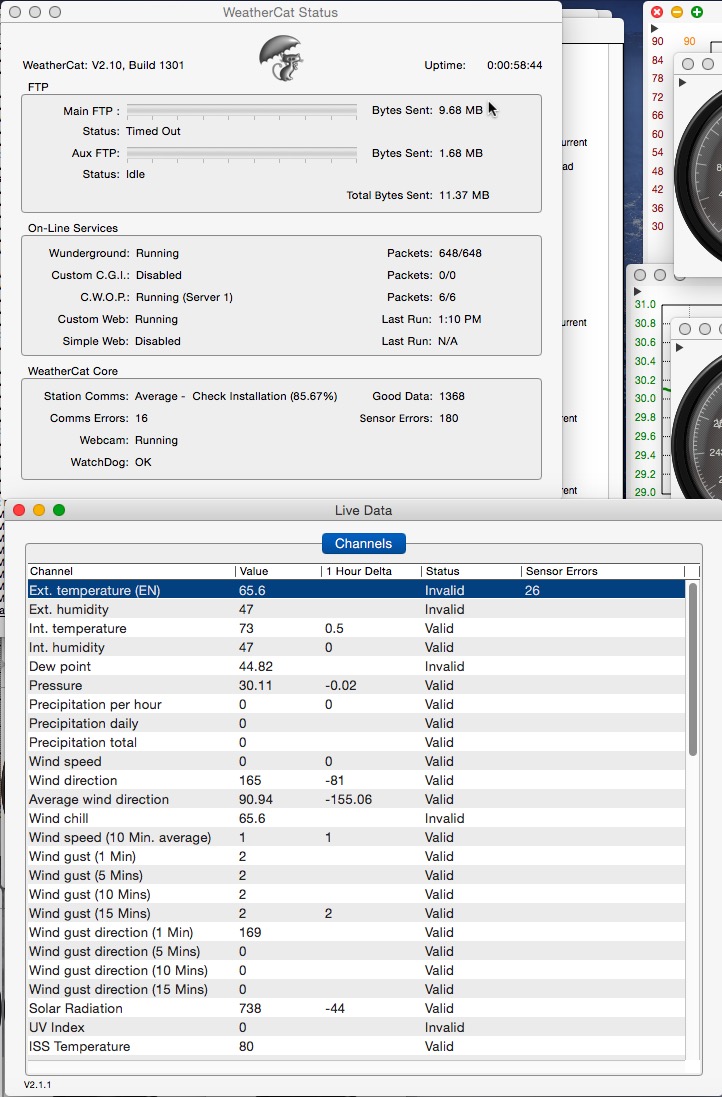Click the Main FTP progress bar

242,111
